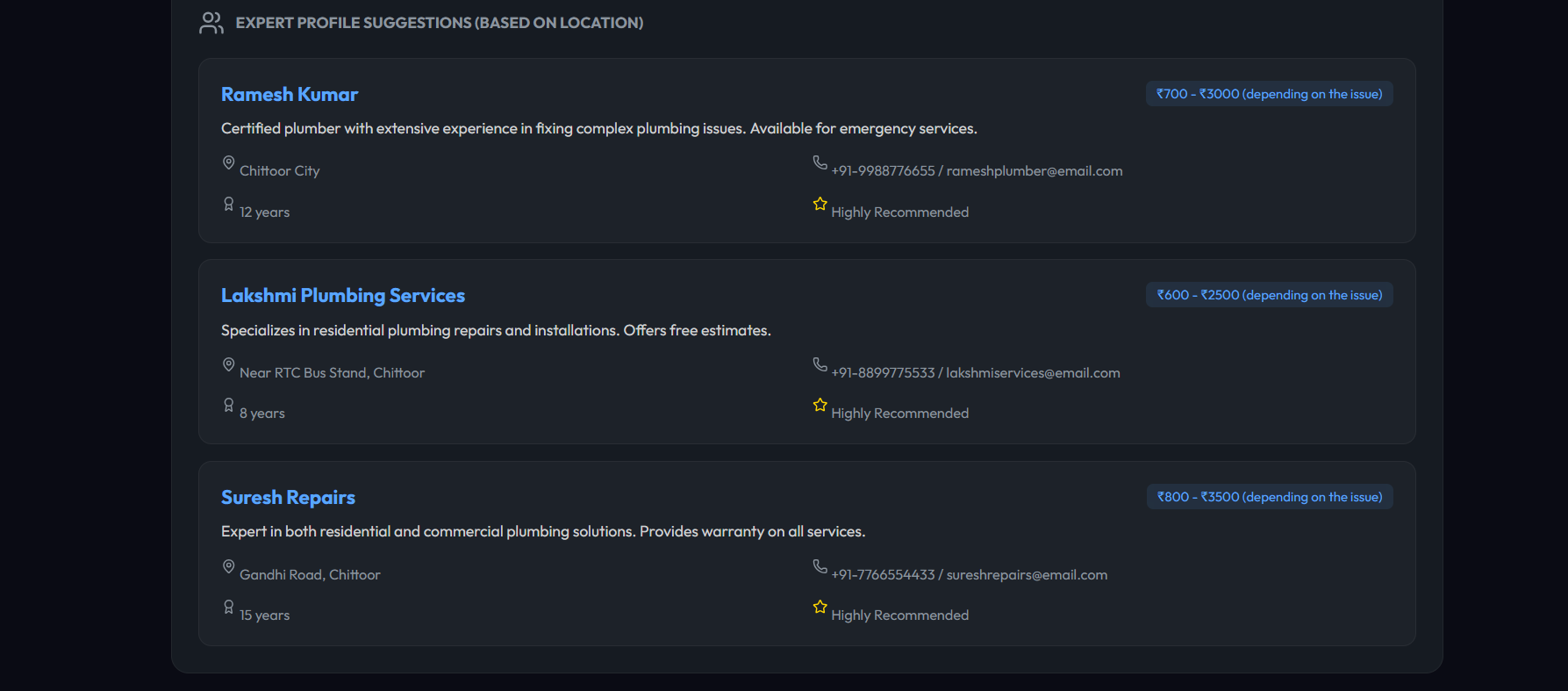The height and width of the screenshot is (691, 1568).
Task: Click star icon in Suresh Repairs card
Action: pyautogui.click(x=820, y=607)
